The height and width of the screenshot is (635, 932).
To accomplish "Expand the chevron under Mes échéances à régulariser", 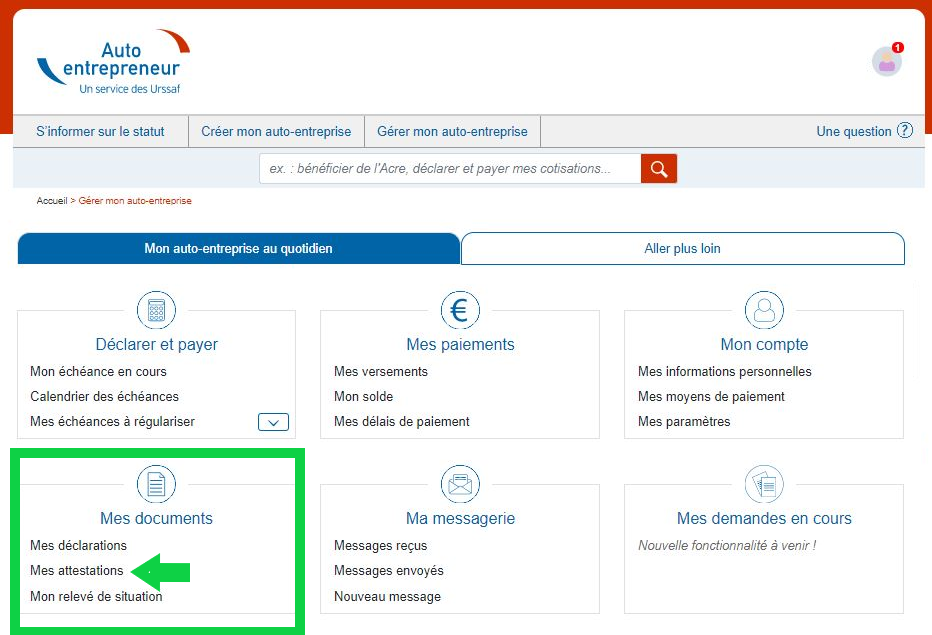I will [x=272, y=422].
